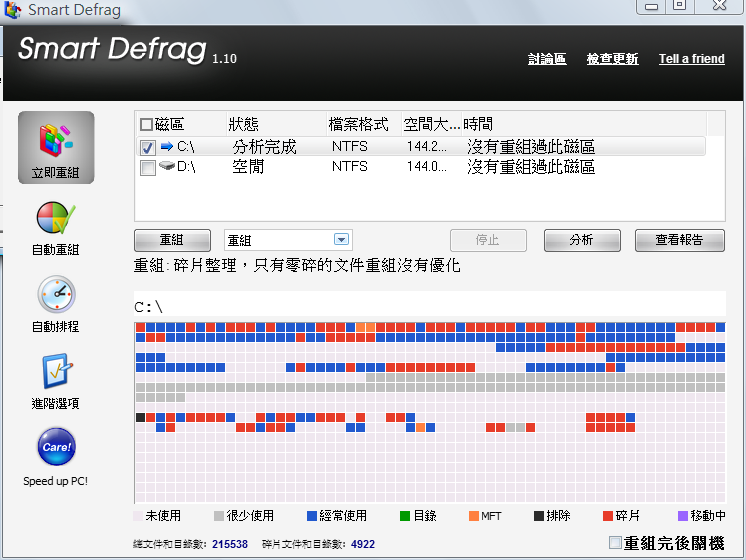Open the 進階選項 advanced options icon

56,373
